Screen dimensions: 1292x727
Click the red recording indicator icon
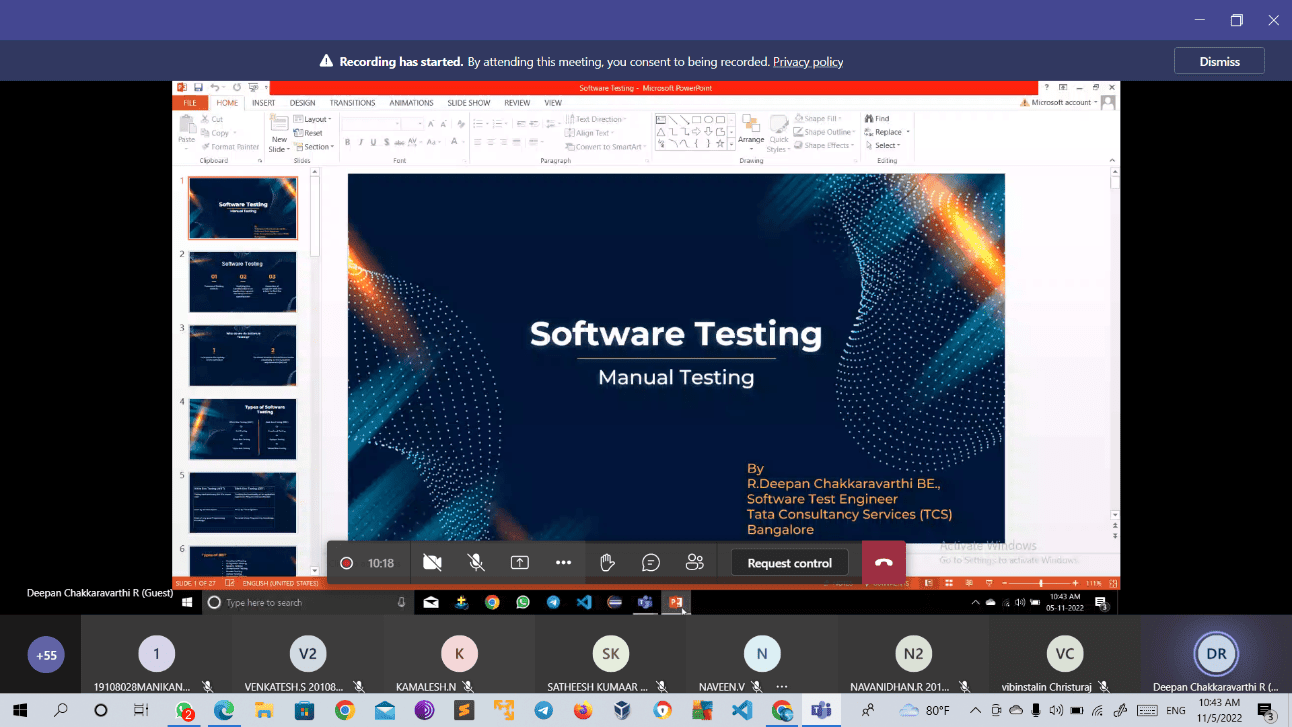click(x=346, y=563)
